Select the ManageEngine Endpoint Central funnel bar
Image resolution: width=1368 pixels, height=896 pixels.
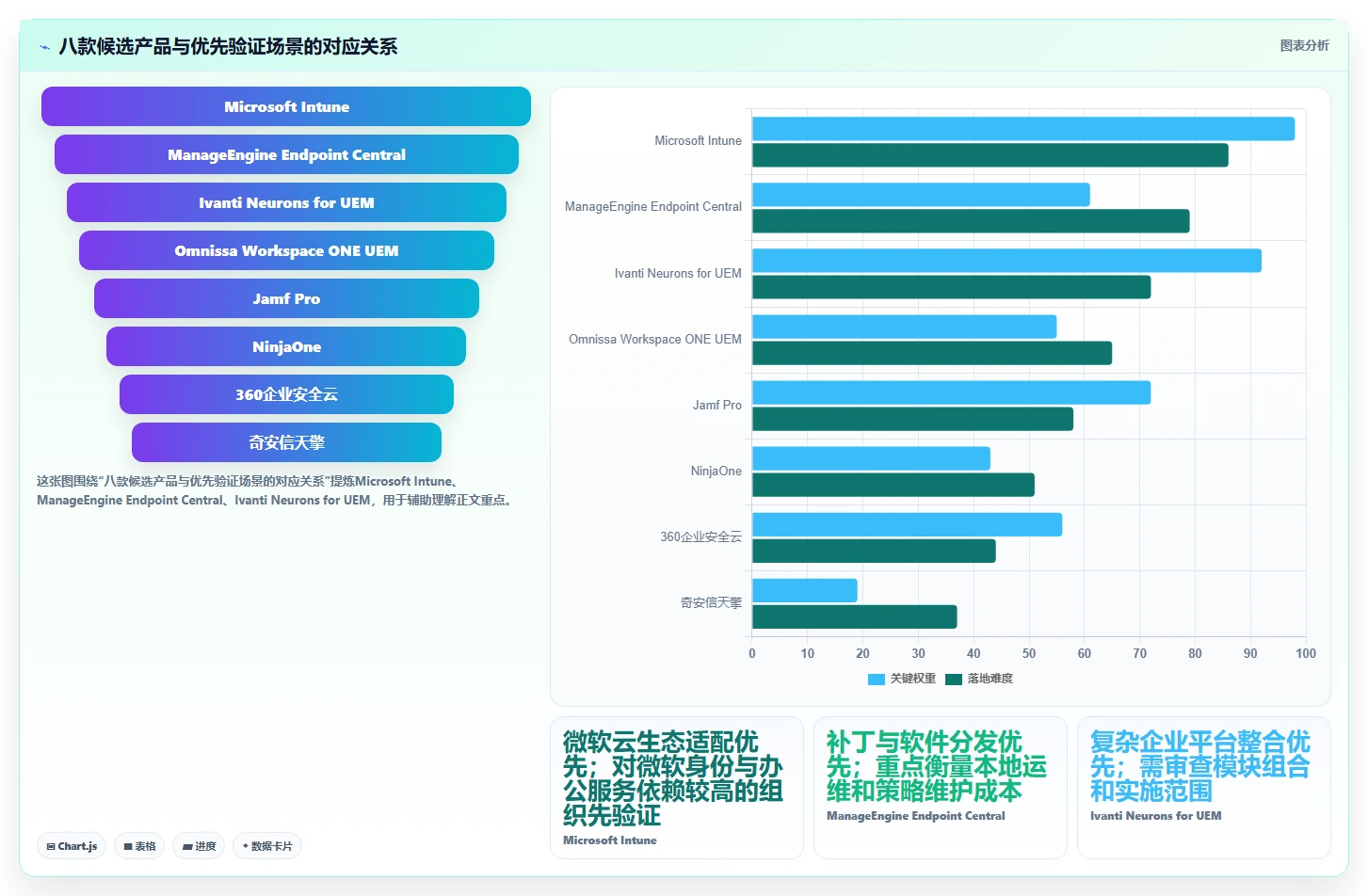click(x=286, y=154)
